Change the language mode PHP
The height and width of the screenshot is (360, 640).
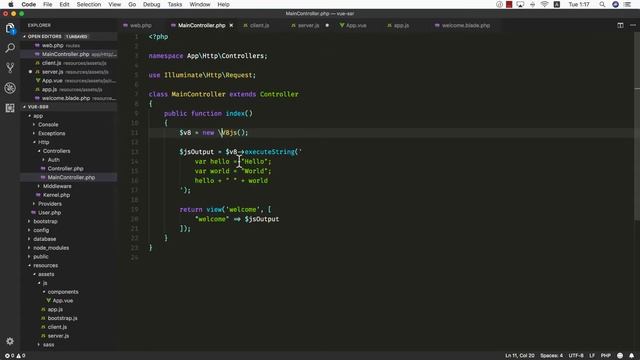click(606, 356)
